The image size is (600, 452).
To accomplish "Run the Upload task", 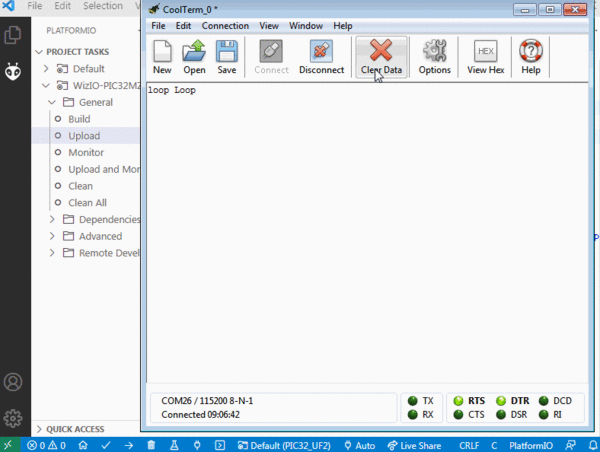I will tap(84, 136).
